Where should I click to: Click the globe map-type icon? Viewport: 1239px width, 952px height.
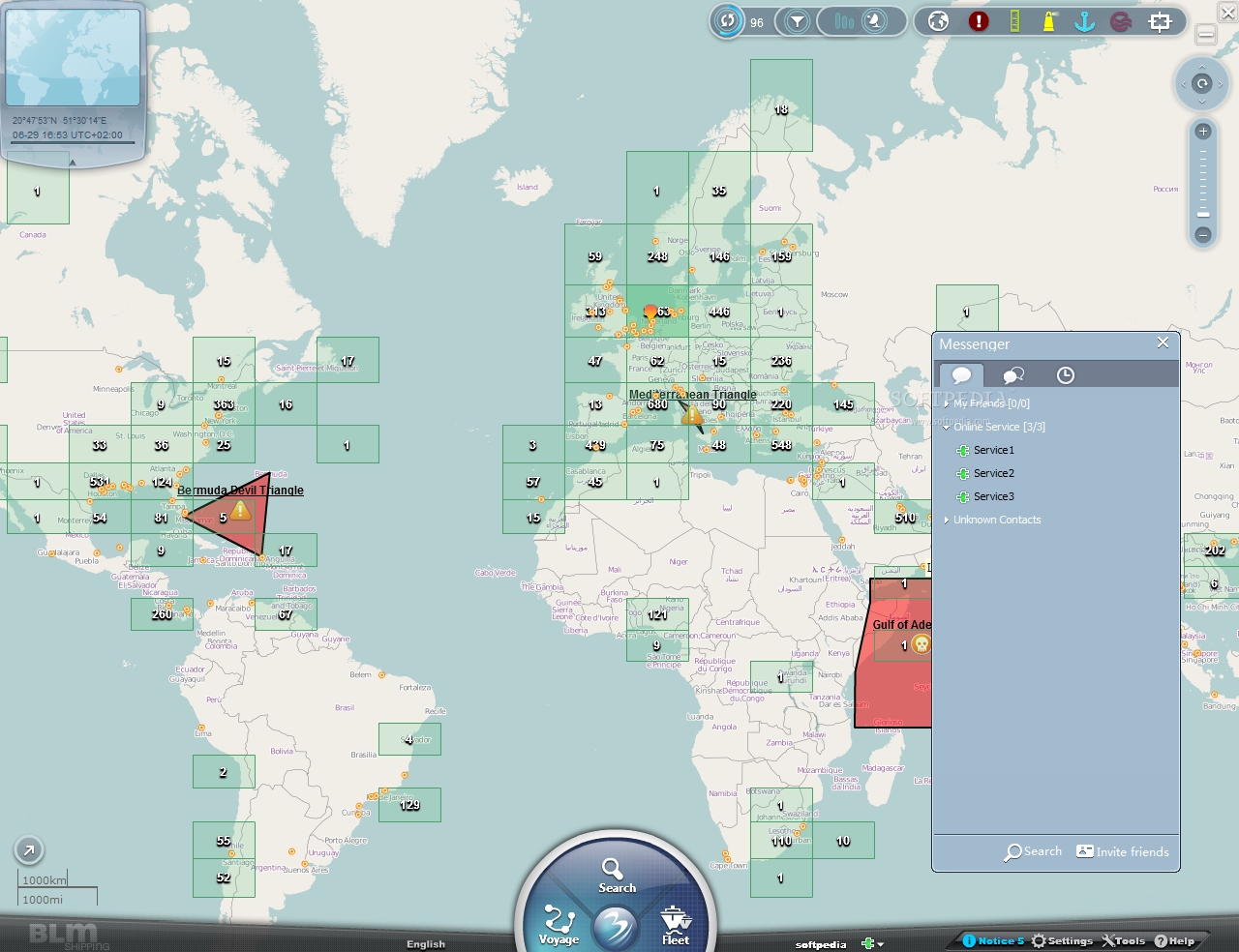pyautogui.click(x=938, y=21)
